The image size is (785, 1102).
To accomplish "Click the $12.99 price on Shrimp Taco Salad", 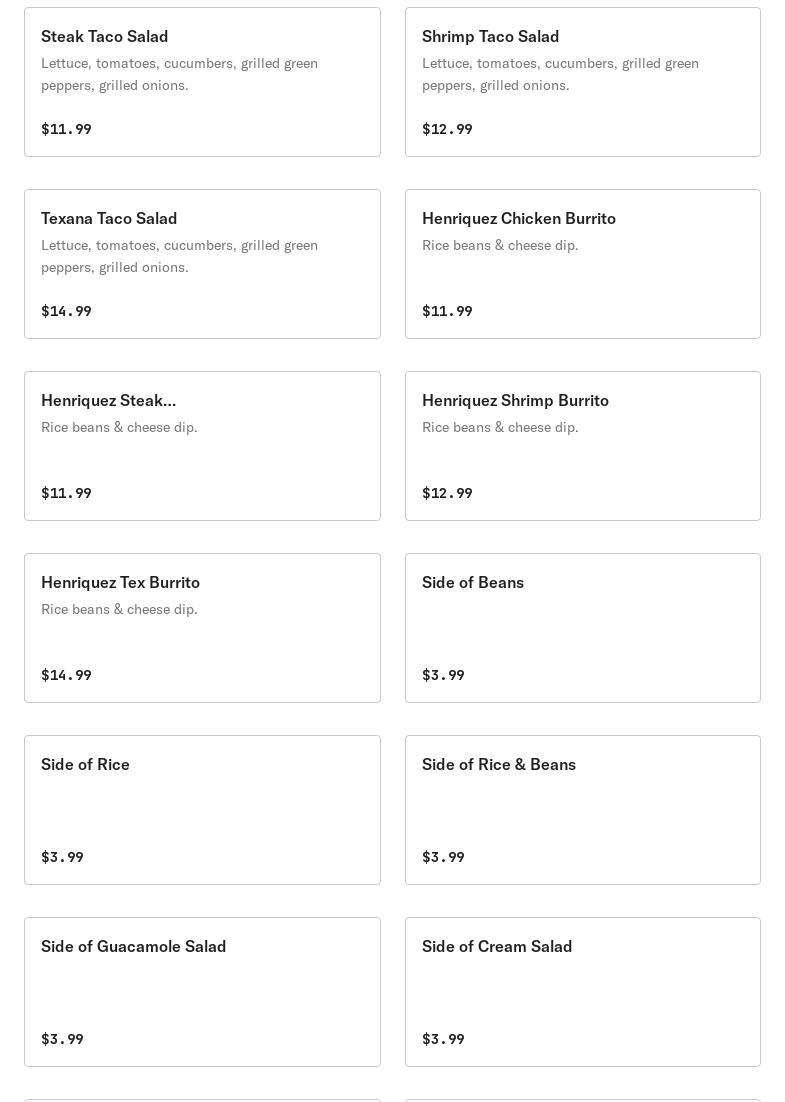I will 447,129.
